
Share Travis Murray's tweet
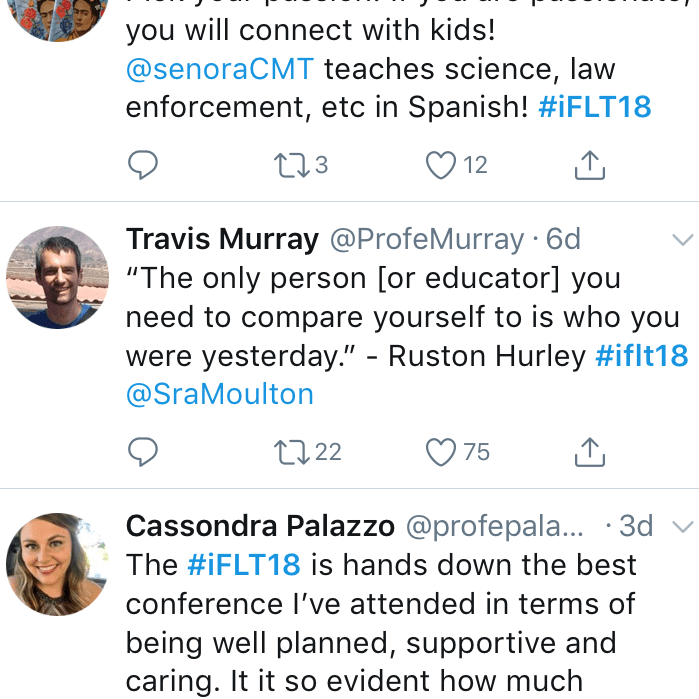[x=590, y=452]
